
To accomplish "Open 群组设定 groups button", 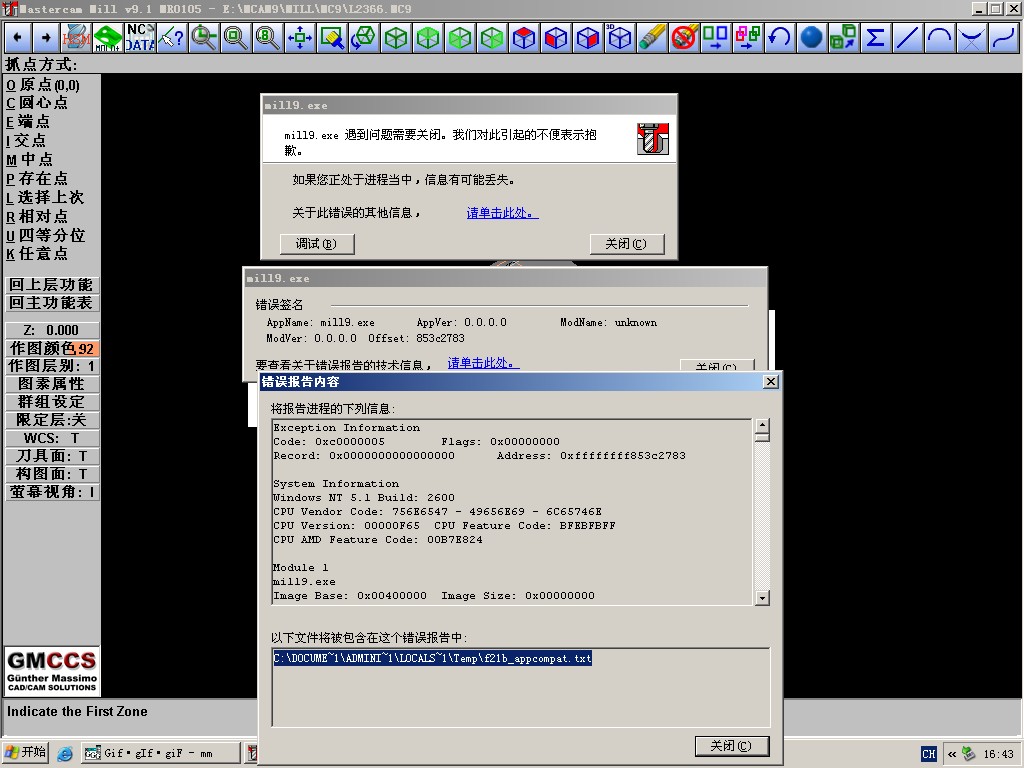I will [x=52, y=402].
